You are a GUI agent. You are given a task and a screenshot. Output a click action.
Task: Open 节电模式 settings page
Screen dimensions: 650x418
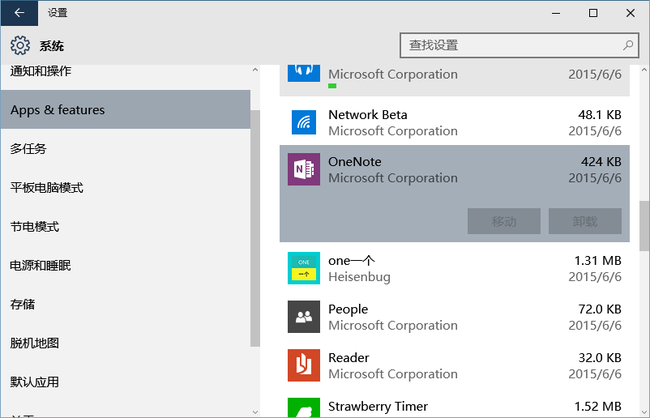[125, 226]
